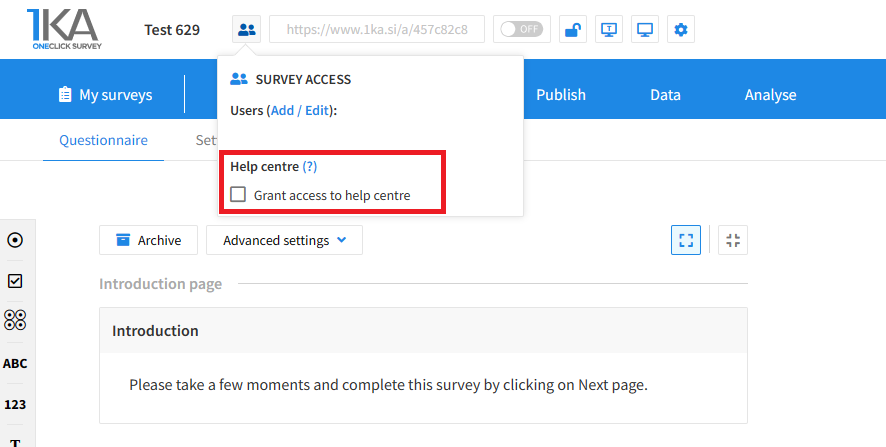The image size is (886, 447).
Task: Open the Advanced settings dropdown
Action: coord(284,240)
